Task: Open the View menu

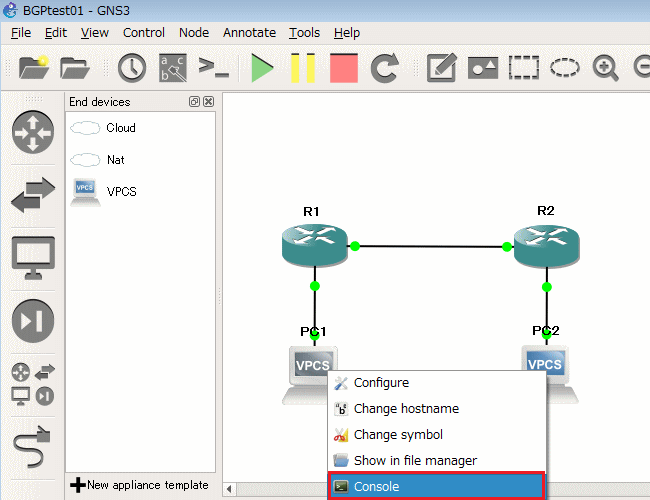Action: point(95,33)
